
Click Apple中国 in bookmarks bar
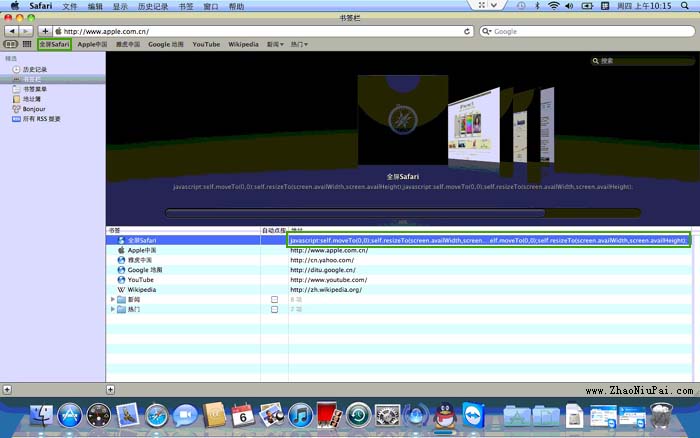pos(92,44)
